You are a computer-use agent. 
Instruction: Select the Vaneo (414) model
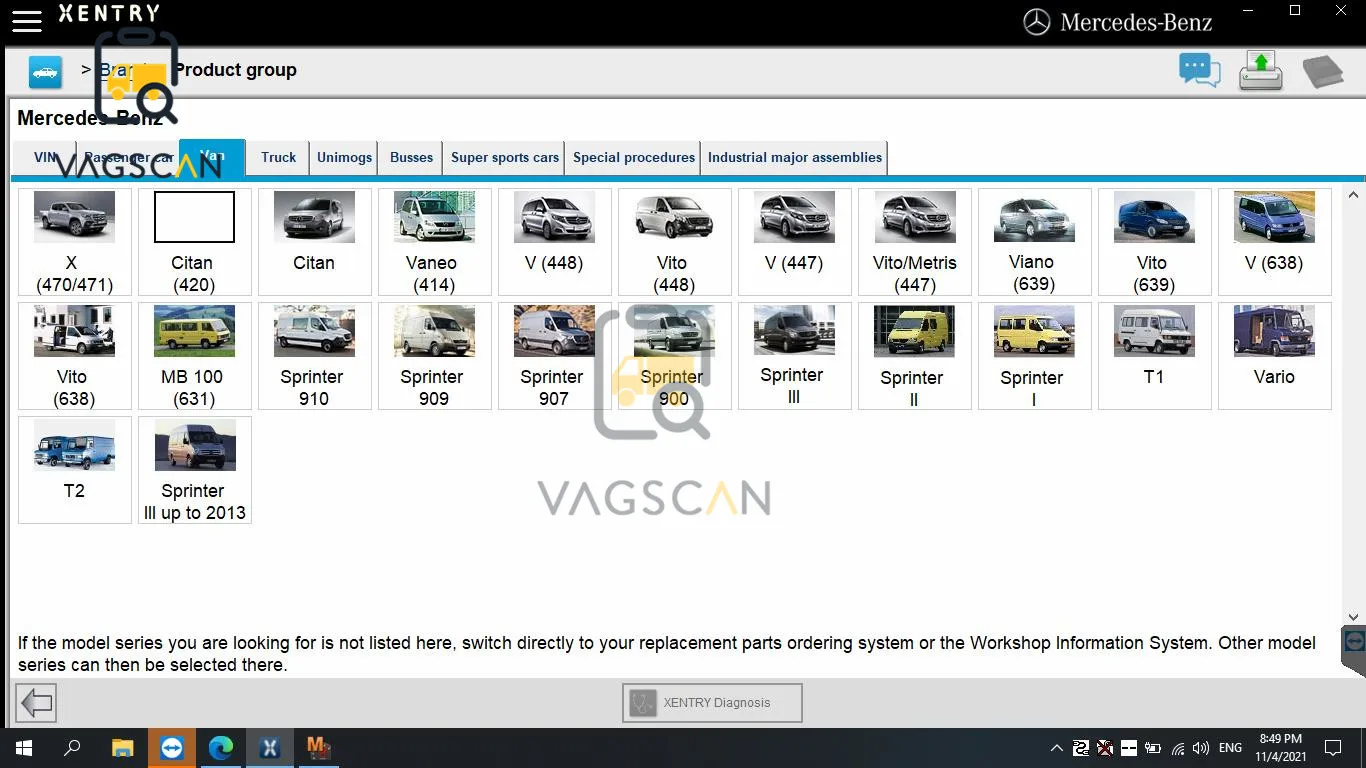[x=435, y=242]
